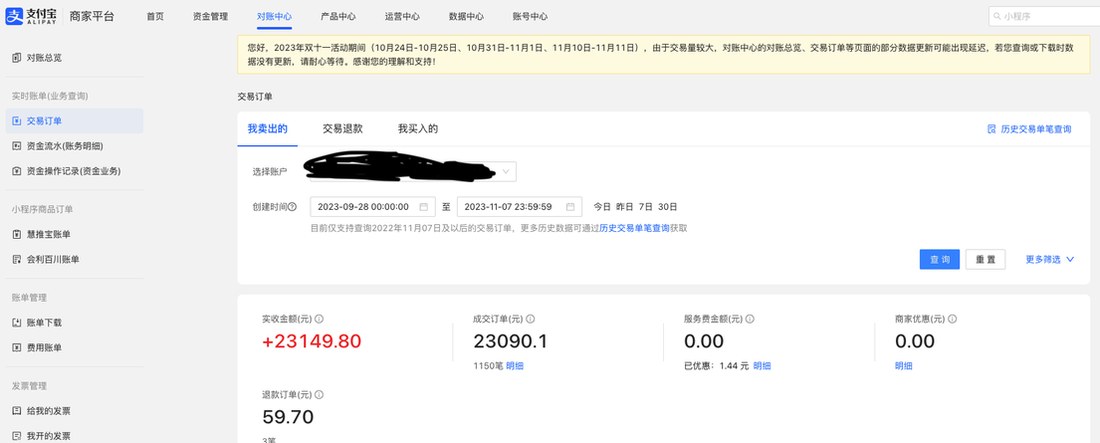Open calendar icon in start date field
The width and height of the screenshot is (1100, 443).
coord(424,207)
